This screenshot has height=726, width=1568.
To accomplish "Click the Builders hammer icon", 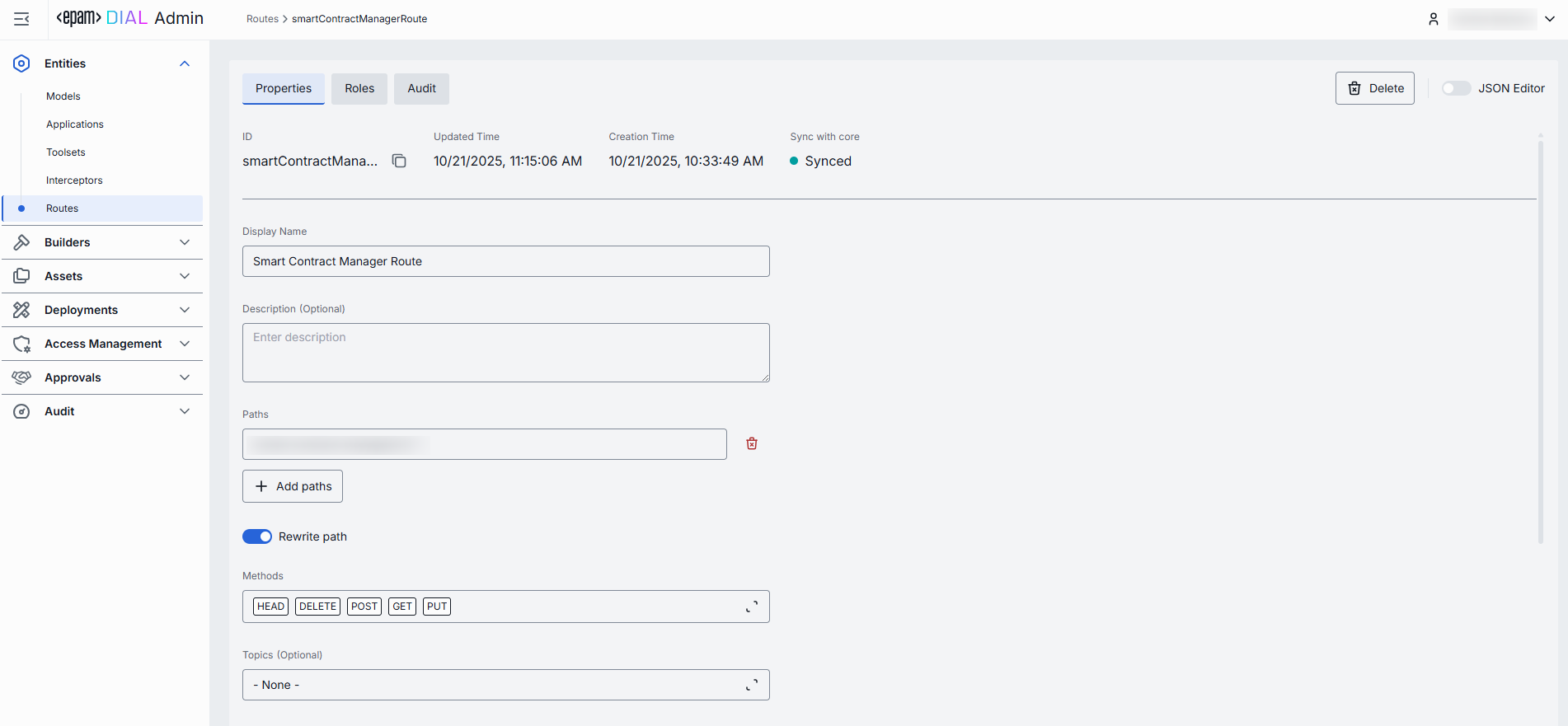I will [x=21, y=242].
